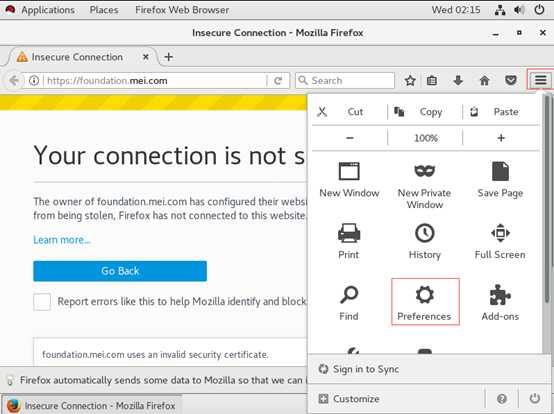The image size is (554, 414).
Task: Click the lightbulb icon in notification bar
Action: pyautogui.click(x=10, y=380)
